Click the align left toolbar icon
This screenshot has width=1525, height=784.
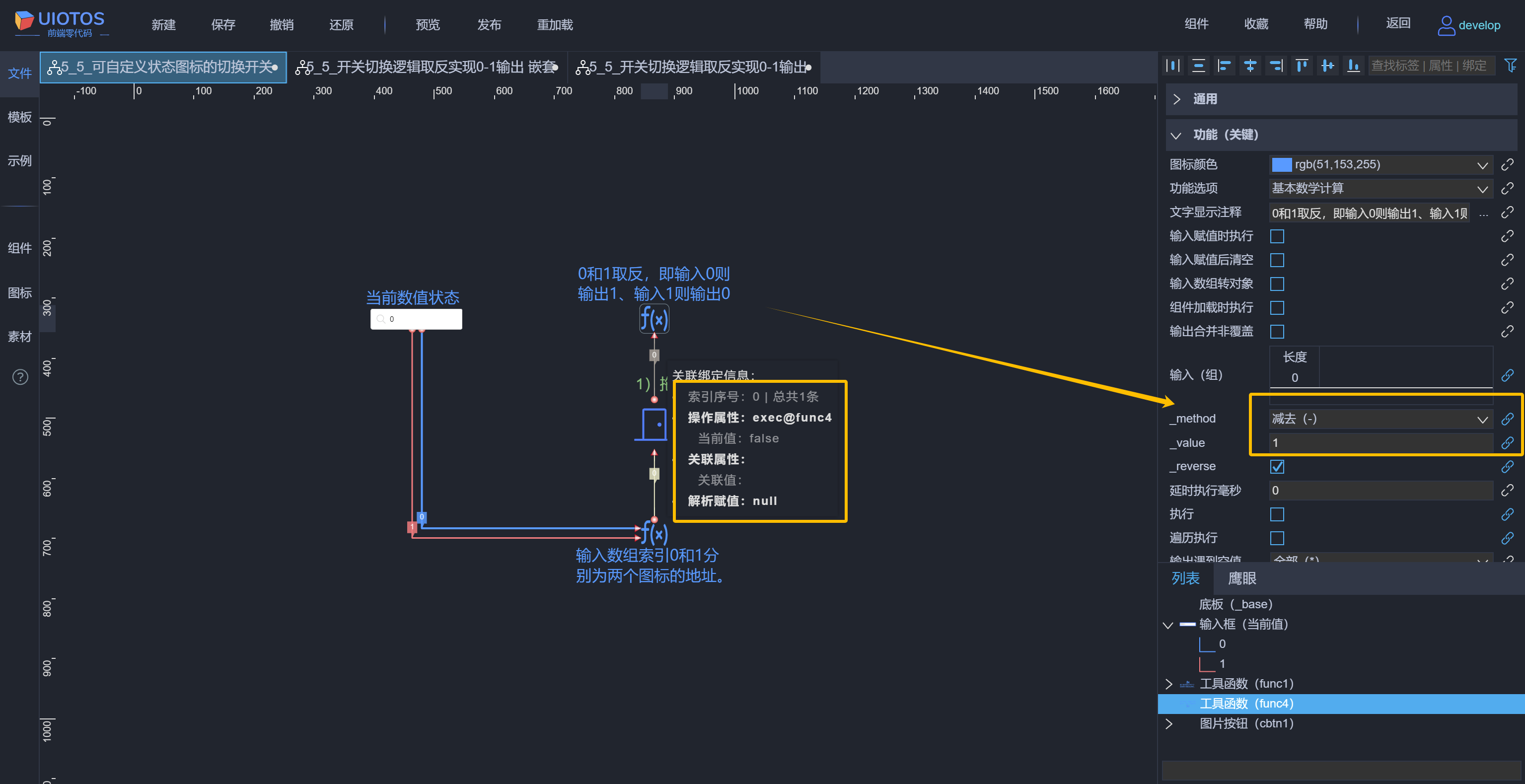click(1224, 66)
